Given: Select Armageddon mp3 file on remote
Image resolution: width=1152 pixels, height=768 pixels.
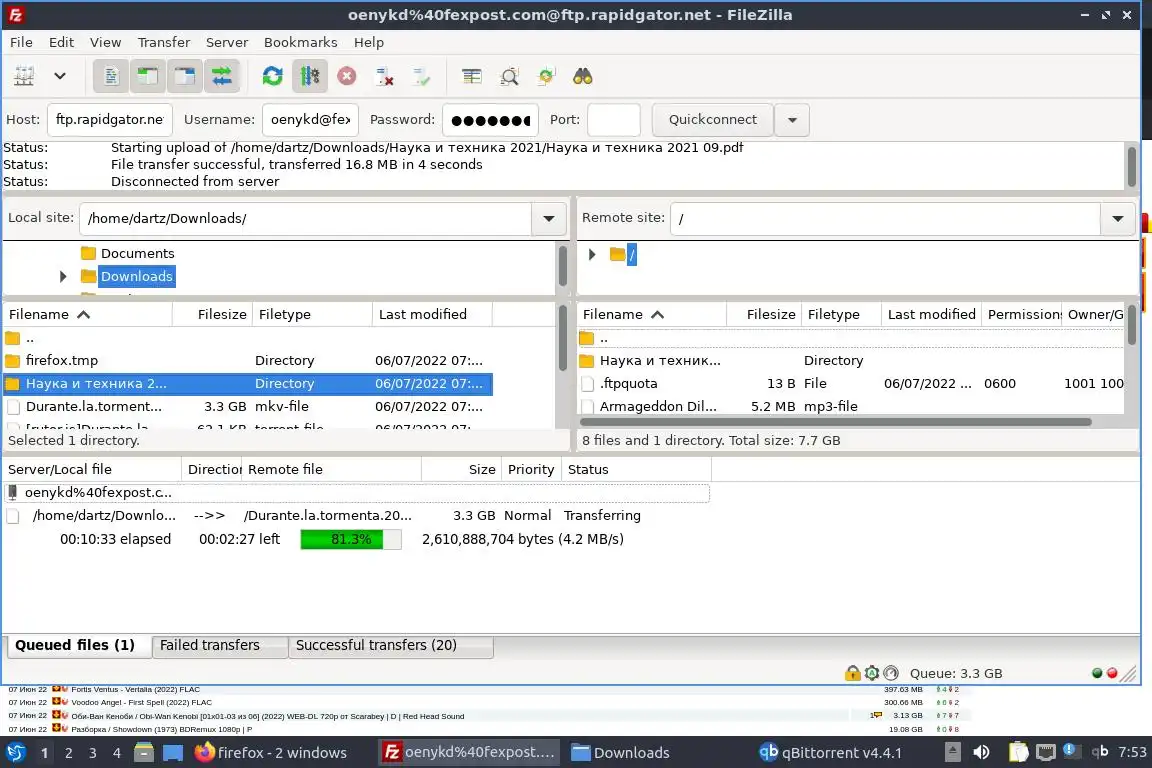Looking at the screenshot, I should coord(851,406).
